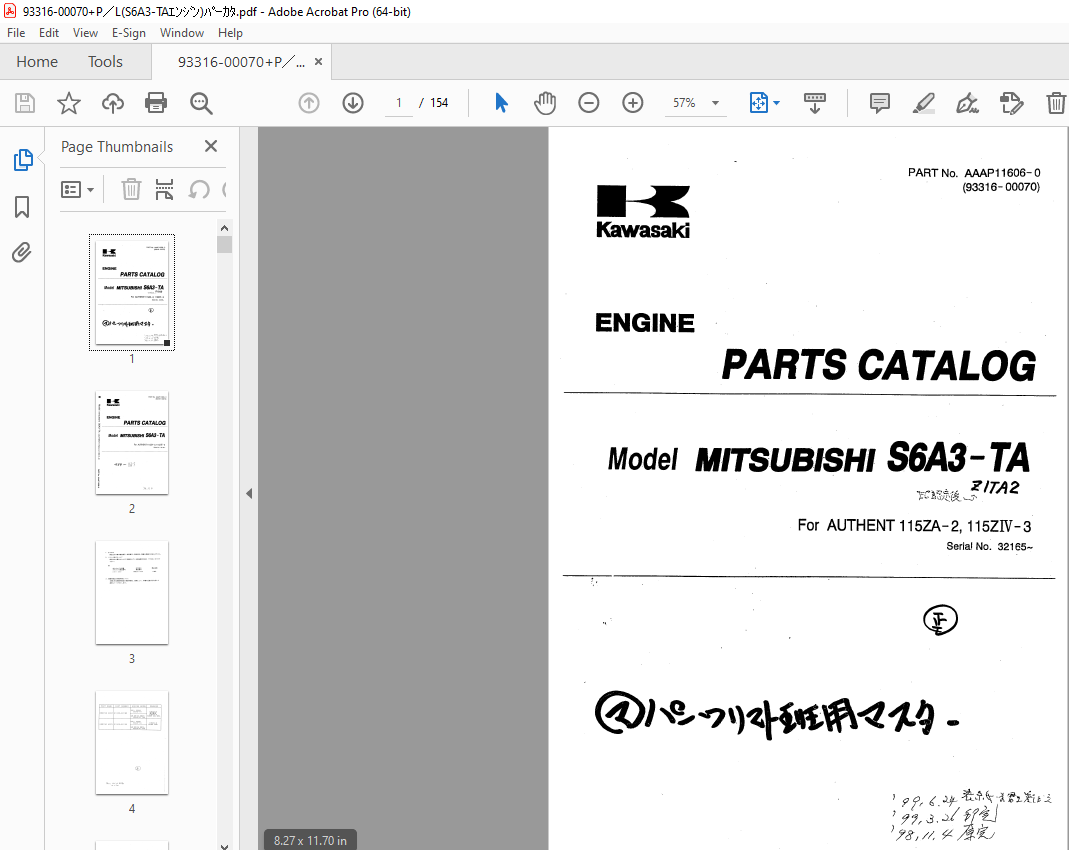The height and width of the screenshot is (850, 1069).
Task: Rotate page counterclockwise in thumbnails panel
Action: pos(198,189)
